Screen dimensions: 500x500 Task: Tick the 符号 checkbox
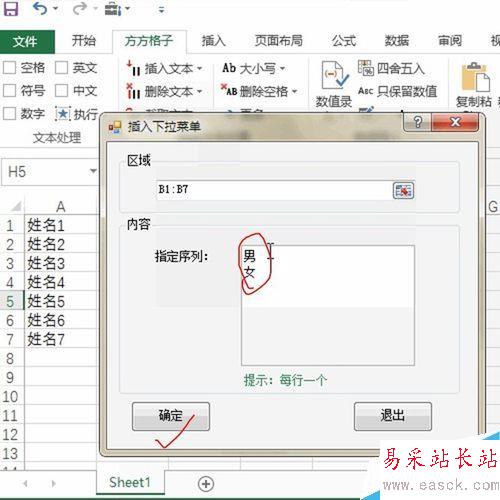pyautogui.click(x=9, y=90)
